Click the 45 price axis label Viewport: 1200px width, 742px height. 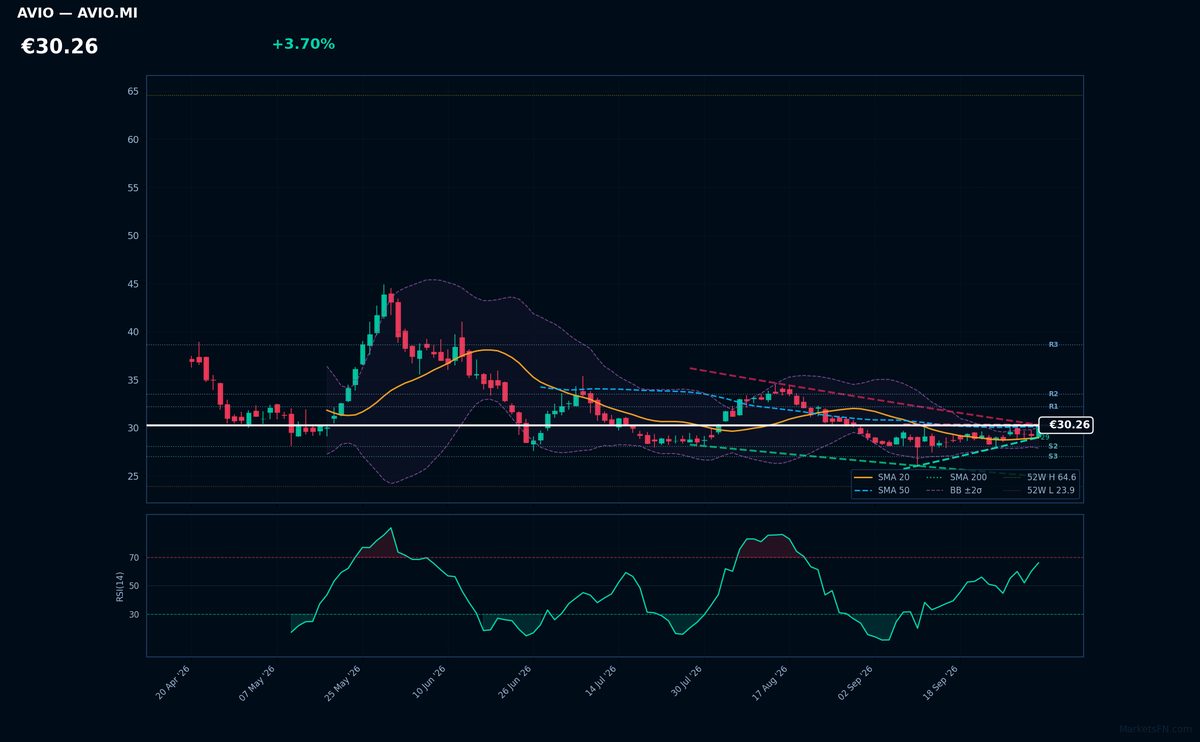pyautogui.click(x=133, y=284)
